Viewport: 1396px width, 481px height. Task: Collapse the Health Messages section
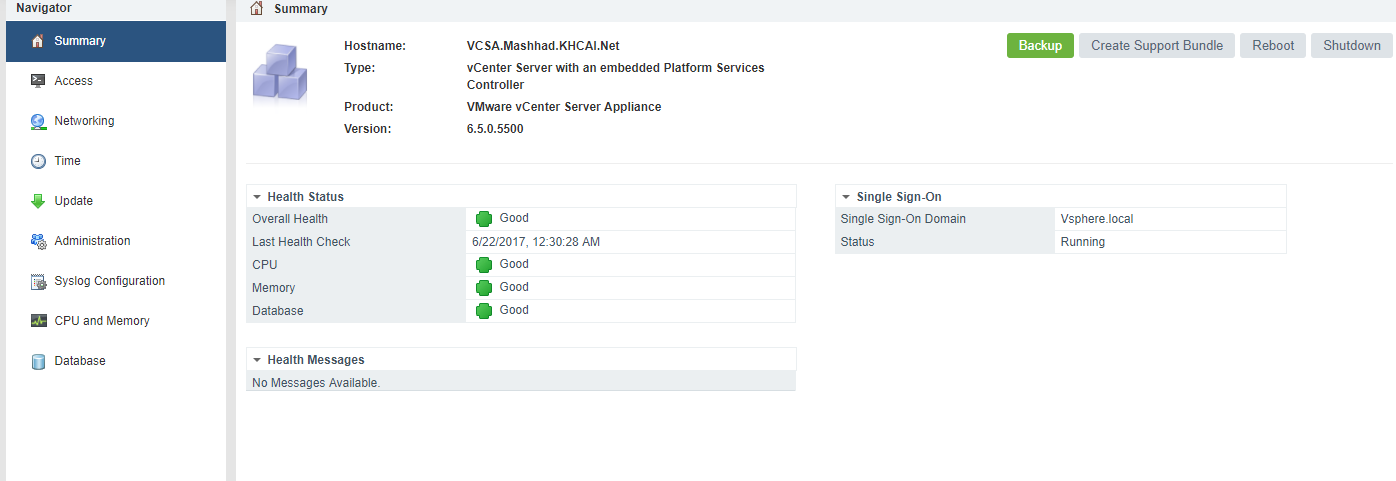[x=257, y=360]
